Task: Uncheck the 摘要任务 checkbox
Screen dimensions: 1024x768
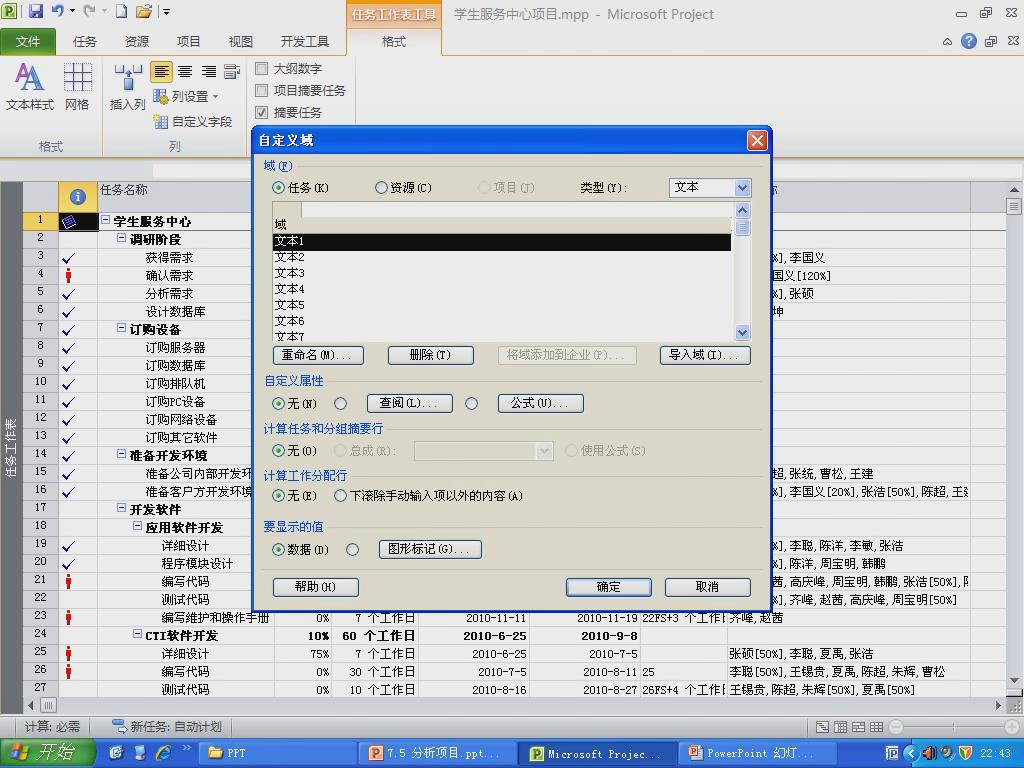Action: [261, 112]
